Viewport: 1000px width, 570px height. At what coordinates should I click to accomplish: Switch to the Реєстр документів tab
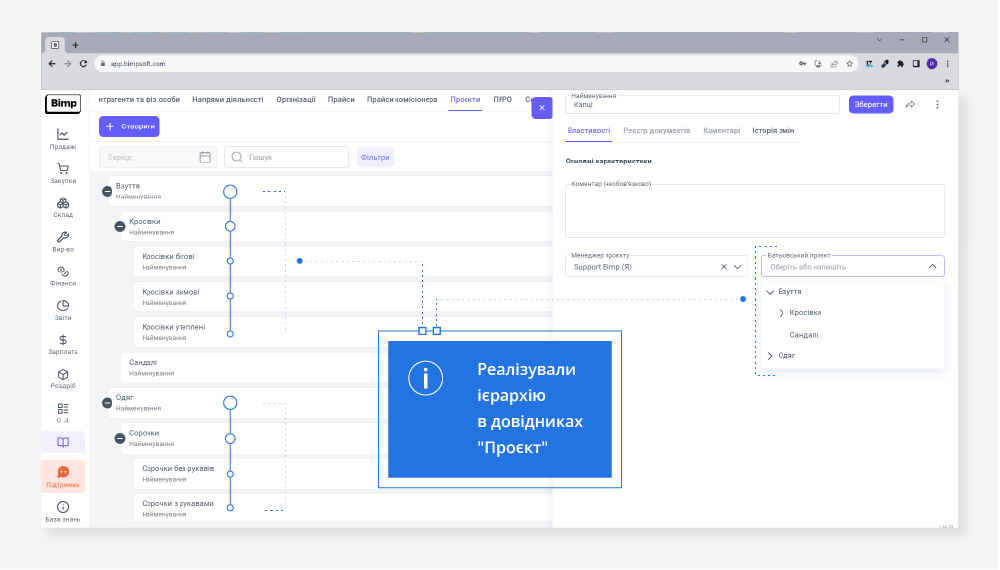tap(656, 131)
